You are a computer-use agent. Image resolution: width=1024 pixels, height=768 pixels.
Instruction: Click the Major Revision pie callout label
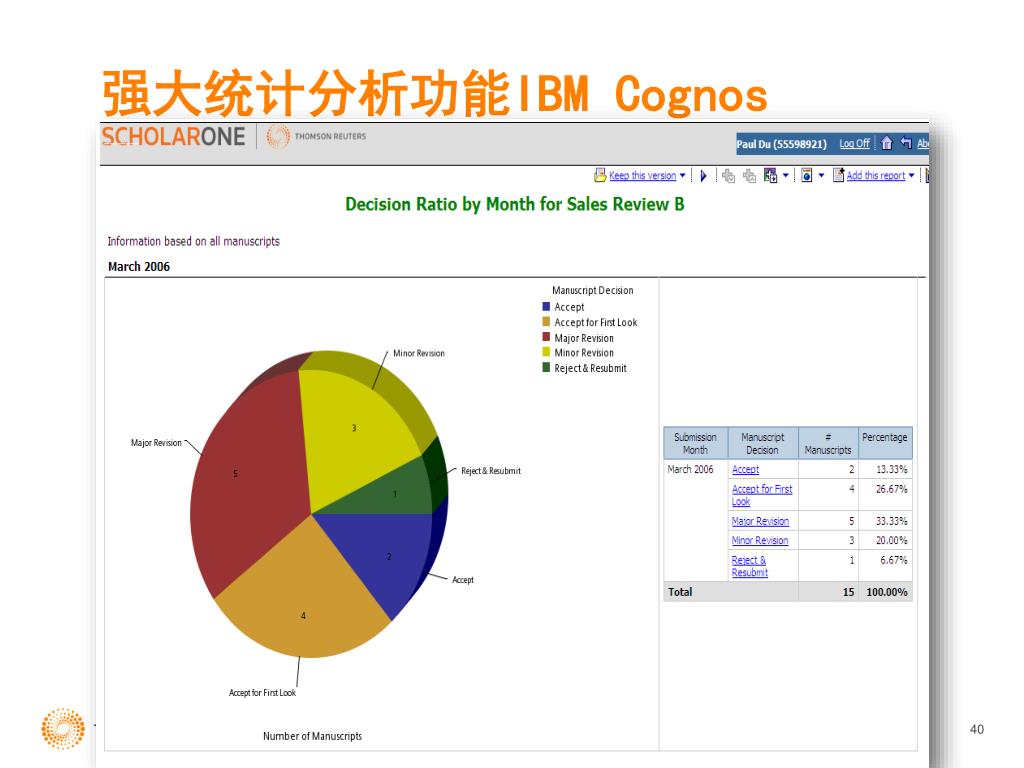point(156,443)
